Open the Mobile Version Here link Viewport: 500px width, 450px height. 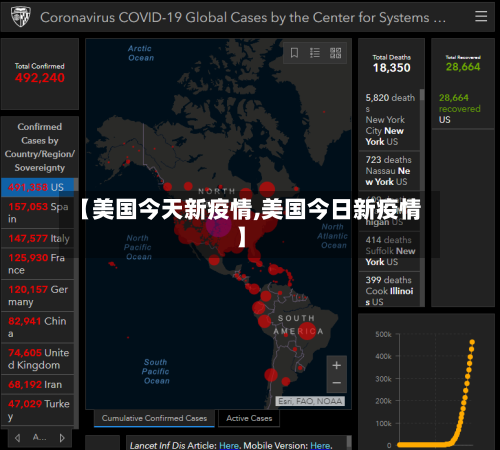tap(320, 445)
